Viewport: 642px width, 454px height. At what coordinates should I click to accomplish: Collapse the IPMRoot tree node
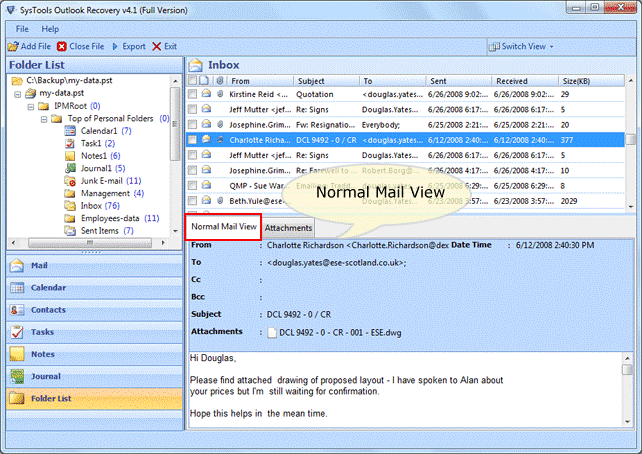coord(31,107)
